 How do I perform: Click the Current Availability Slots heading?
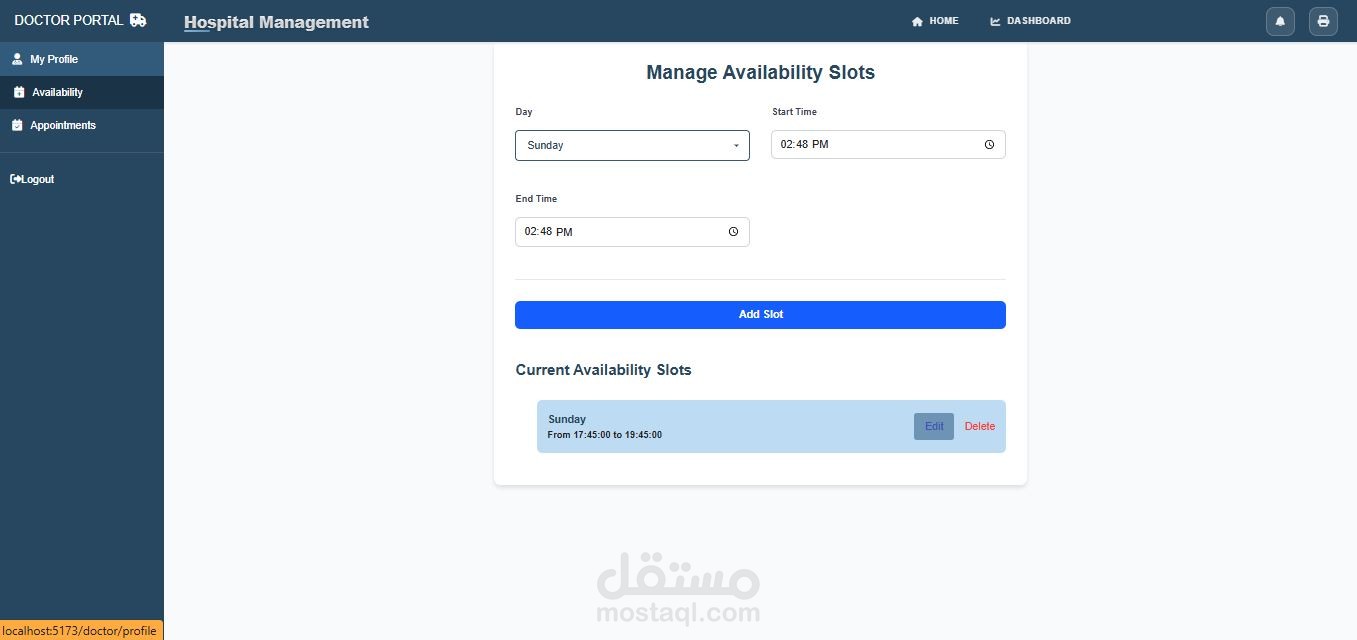603,370
